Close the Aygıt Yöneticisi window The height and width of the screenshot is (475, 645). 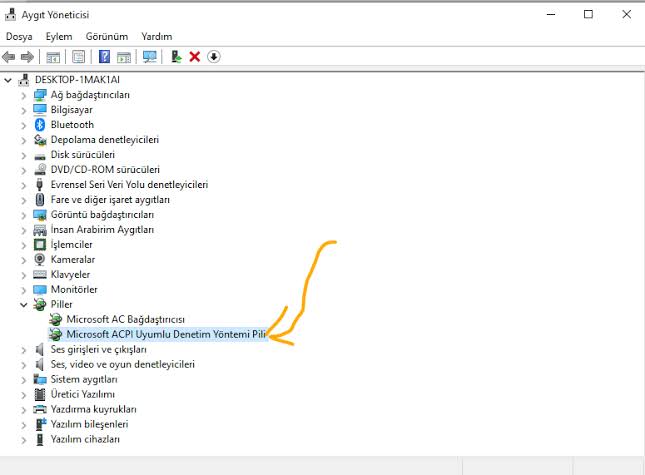click(x=626, y=14)
